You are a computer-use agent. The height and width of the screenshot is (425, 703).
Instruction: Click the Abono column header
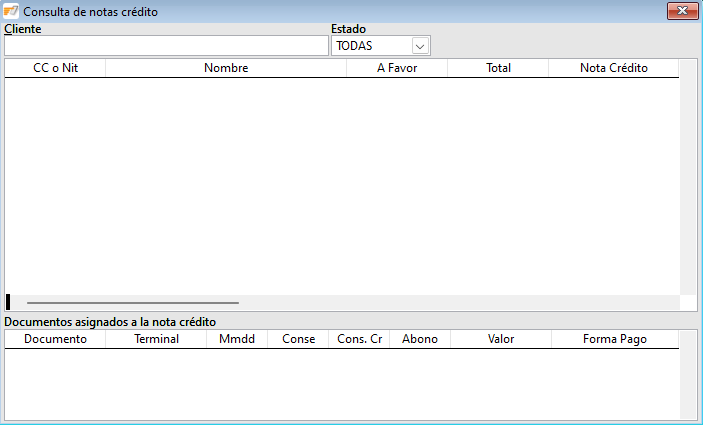(420, 339)
